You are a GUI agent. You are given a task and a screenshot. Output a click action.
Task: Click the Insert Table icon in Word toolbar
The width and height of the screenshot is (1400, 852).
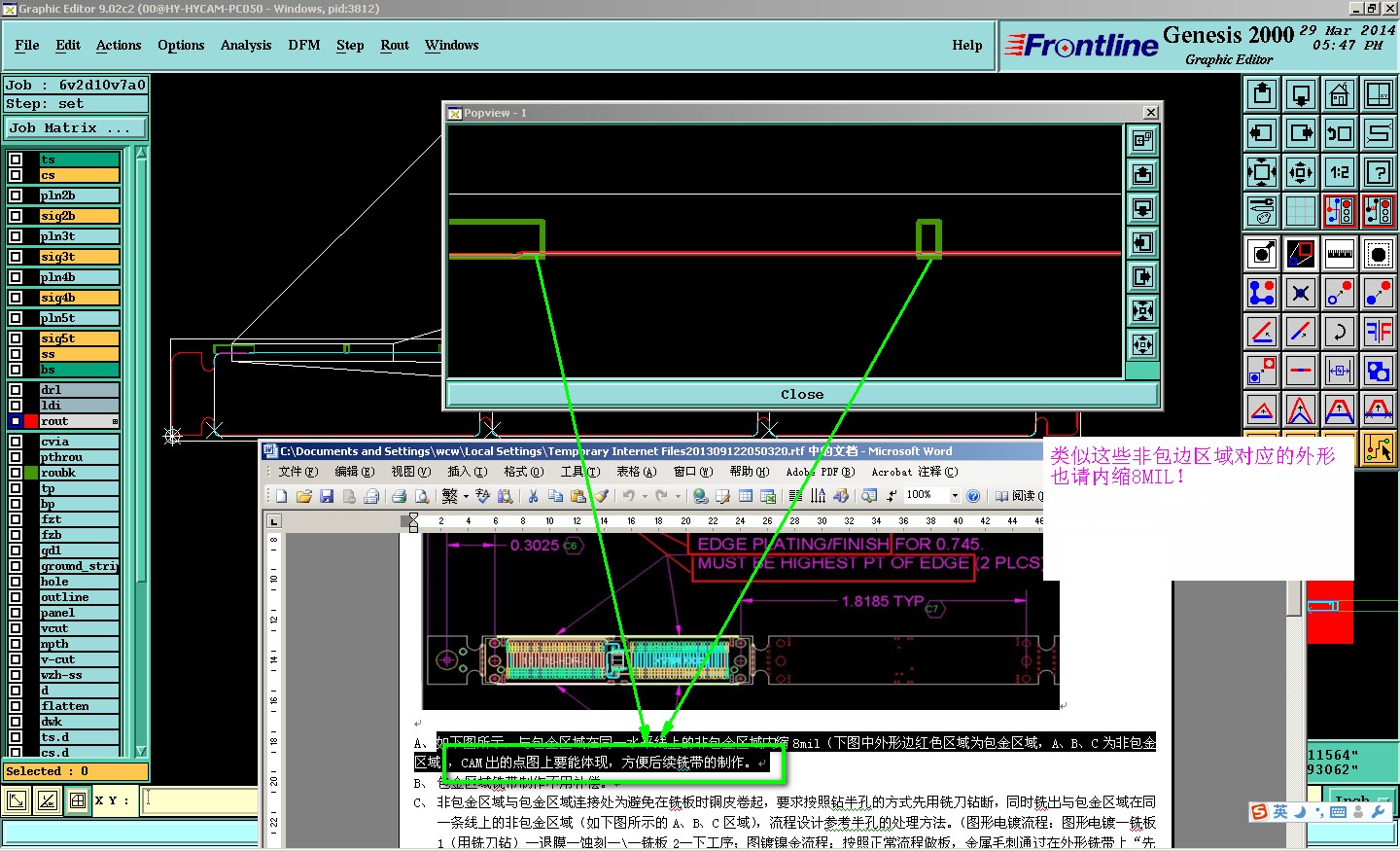click(746, 496)
